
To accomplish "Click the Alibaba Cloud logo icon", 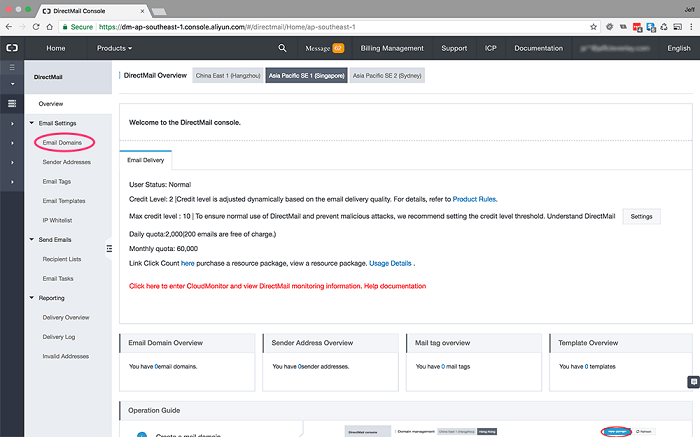I will (x=12, y=48).
